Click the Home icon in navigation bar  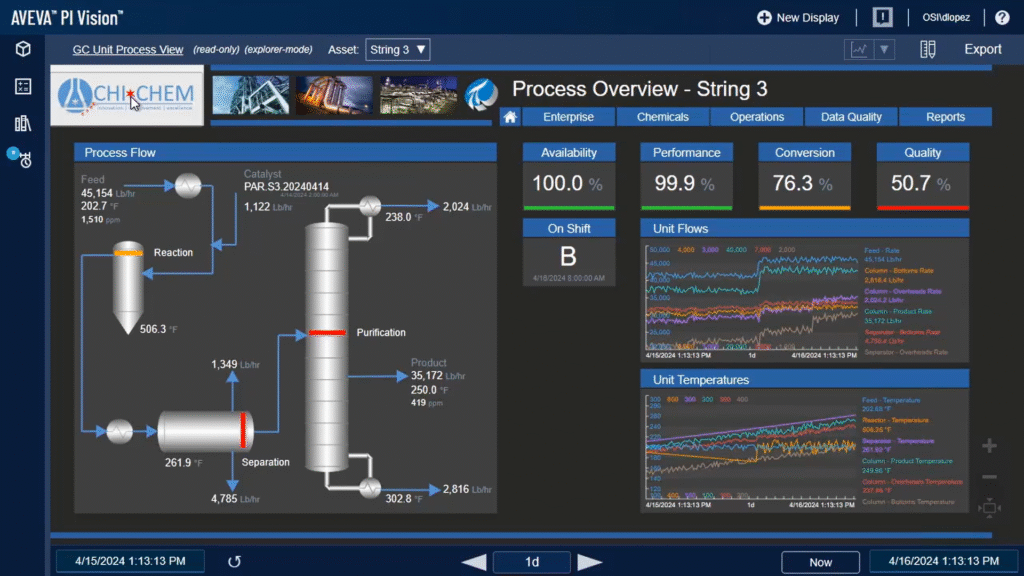tap(510, 117)
